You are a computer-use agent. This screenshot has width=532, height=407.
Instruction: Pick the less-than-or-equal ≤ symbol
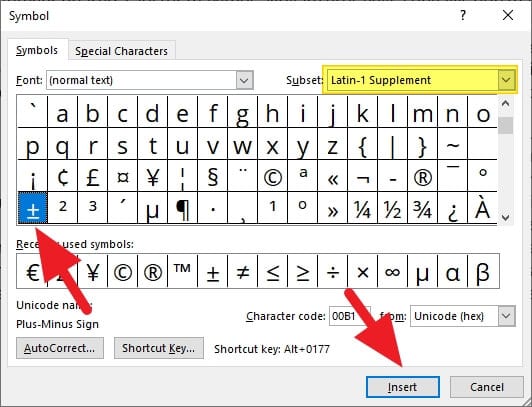272,271
